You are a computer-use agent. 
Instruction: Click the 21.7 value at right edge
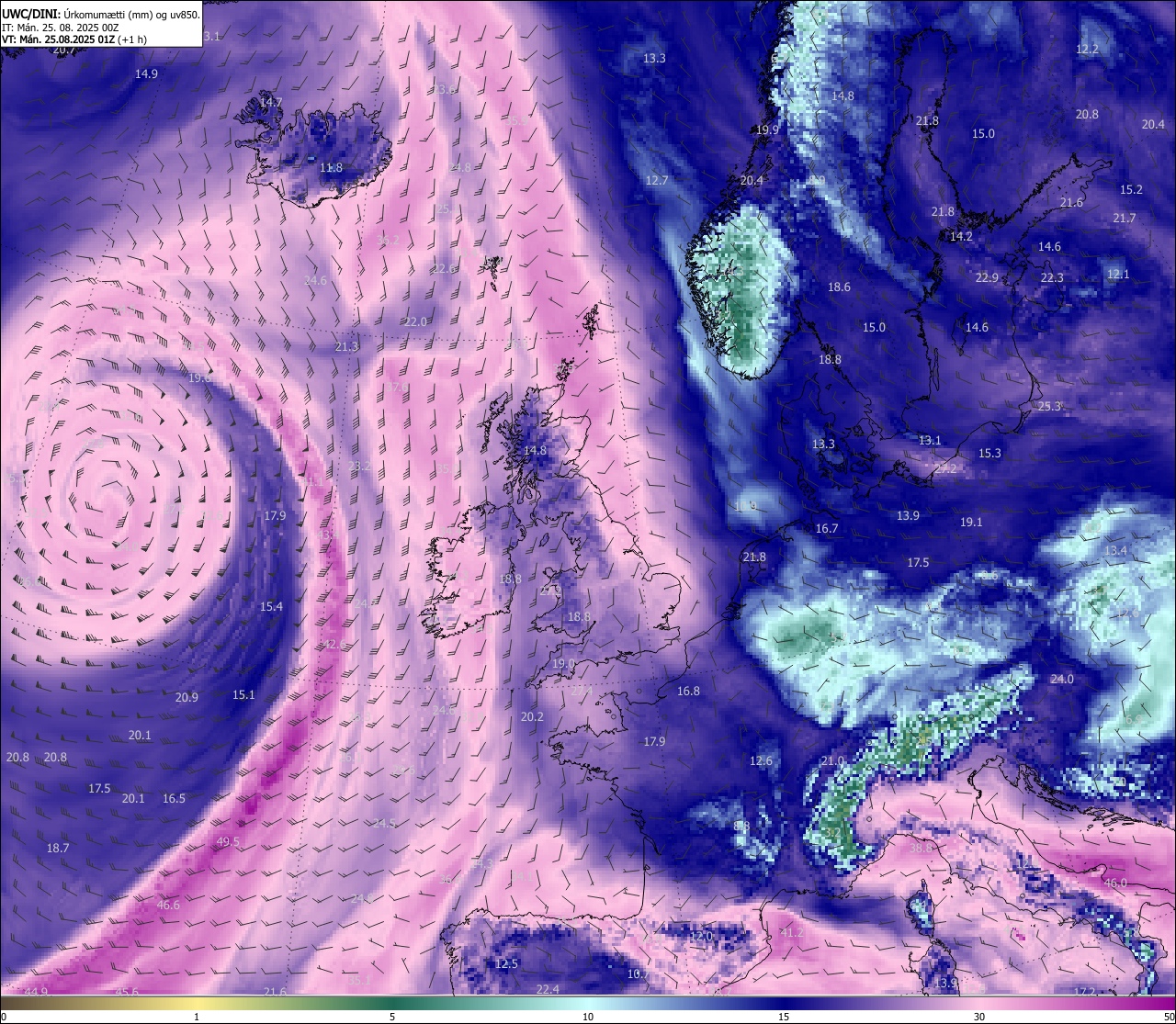tap(1125, 219)
